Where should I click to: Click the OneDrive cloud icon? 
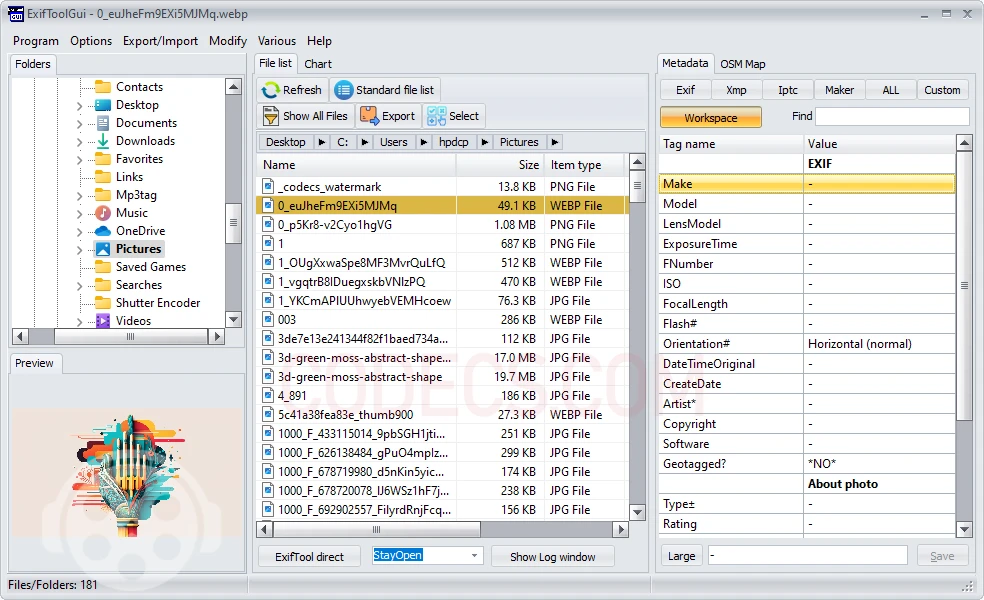[102, 231]
